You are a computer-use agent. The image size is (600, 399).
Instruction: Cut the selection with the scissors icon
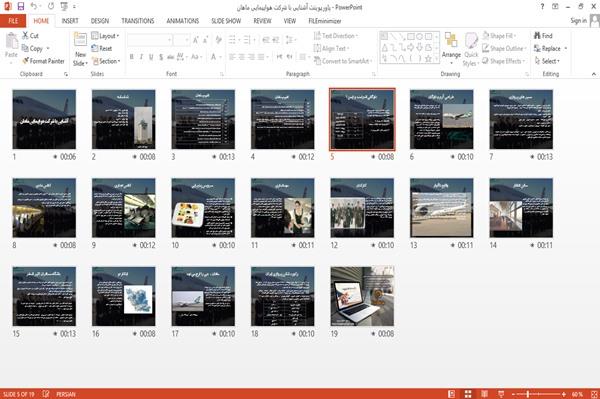26,36
